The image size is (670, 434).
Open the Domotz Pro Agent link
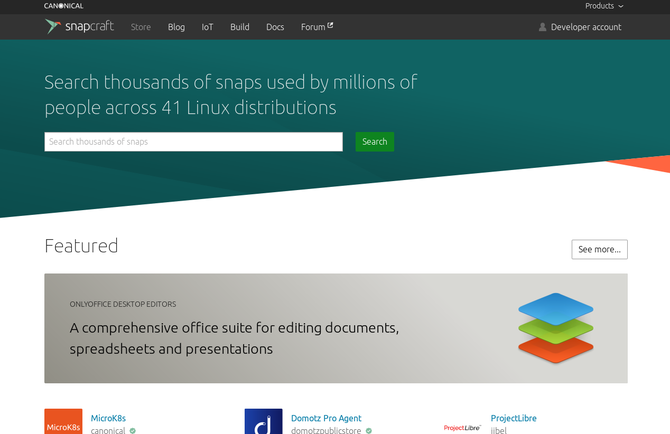326,418
